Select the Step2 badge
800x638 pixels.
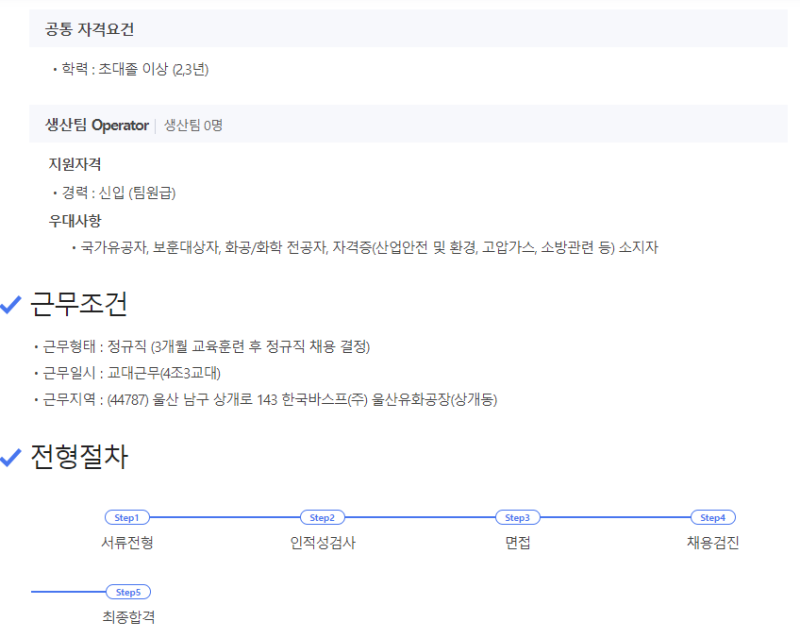[x=322, y=517]
